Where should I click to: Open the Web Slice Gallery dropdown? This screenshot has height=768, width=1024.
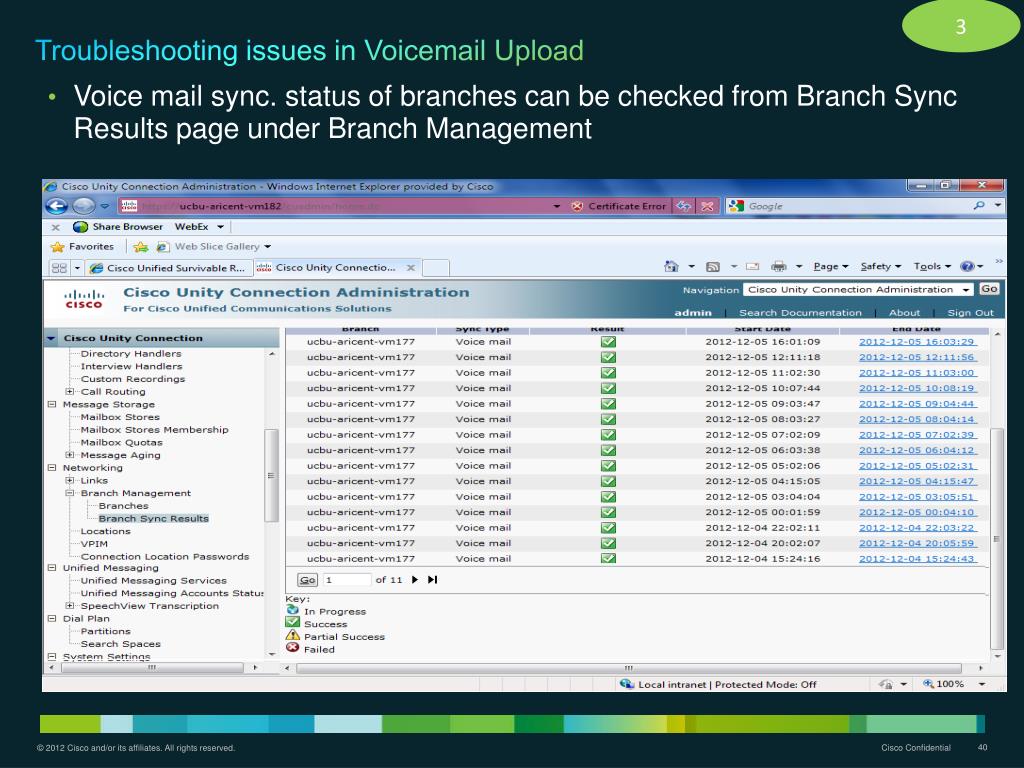coord(267,247)
